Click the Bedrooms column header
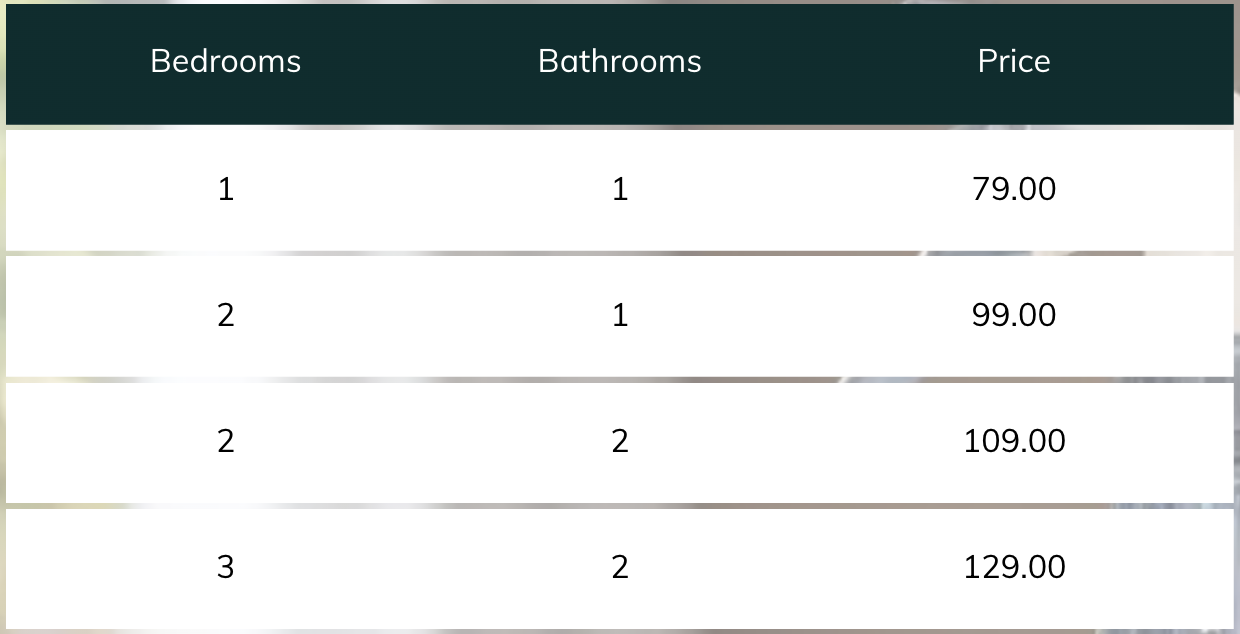 pos(225,61)
